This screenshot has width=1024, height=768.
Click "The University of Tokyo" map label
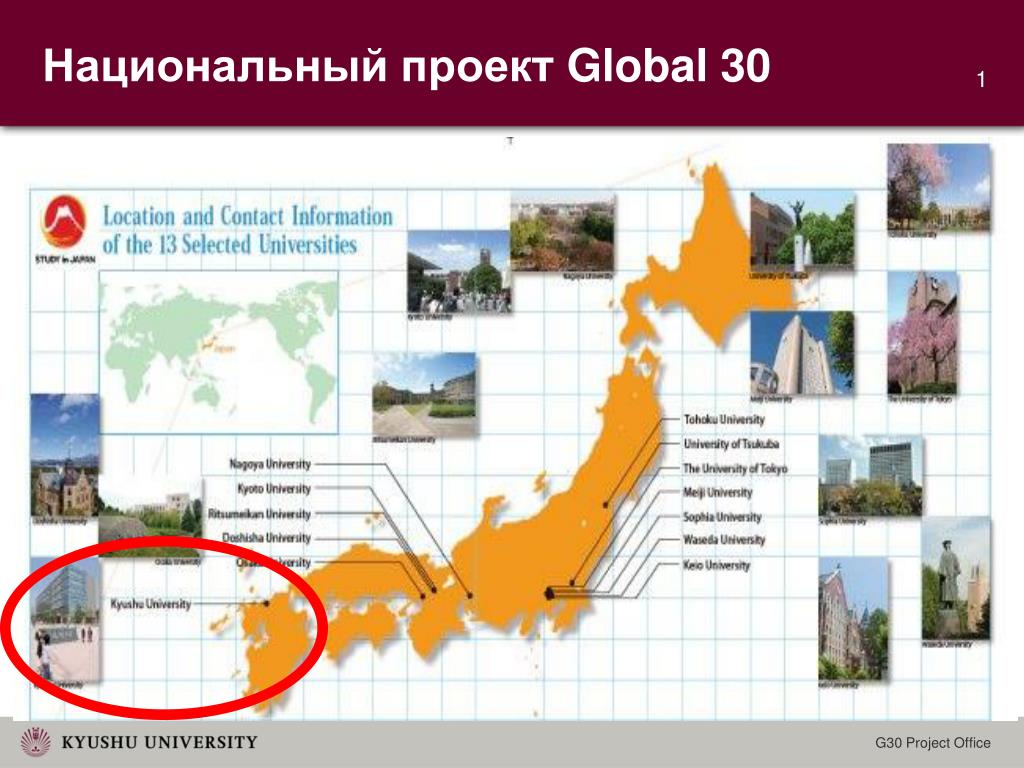(x=735, y=468)
